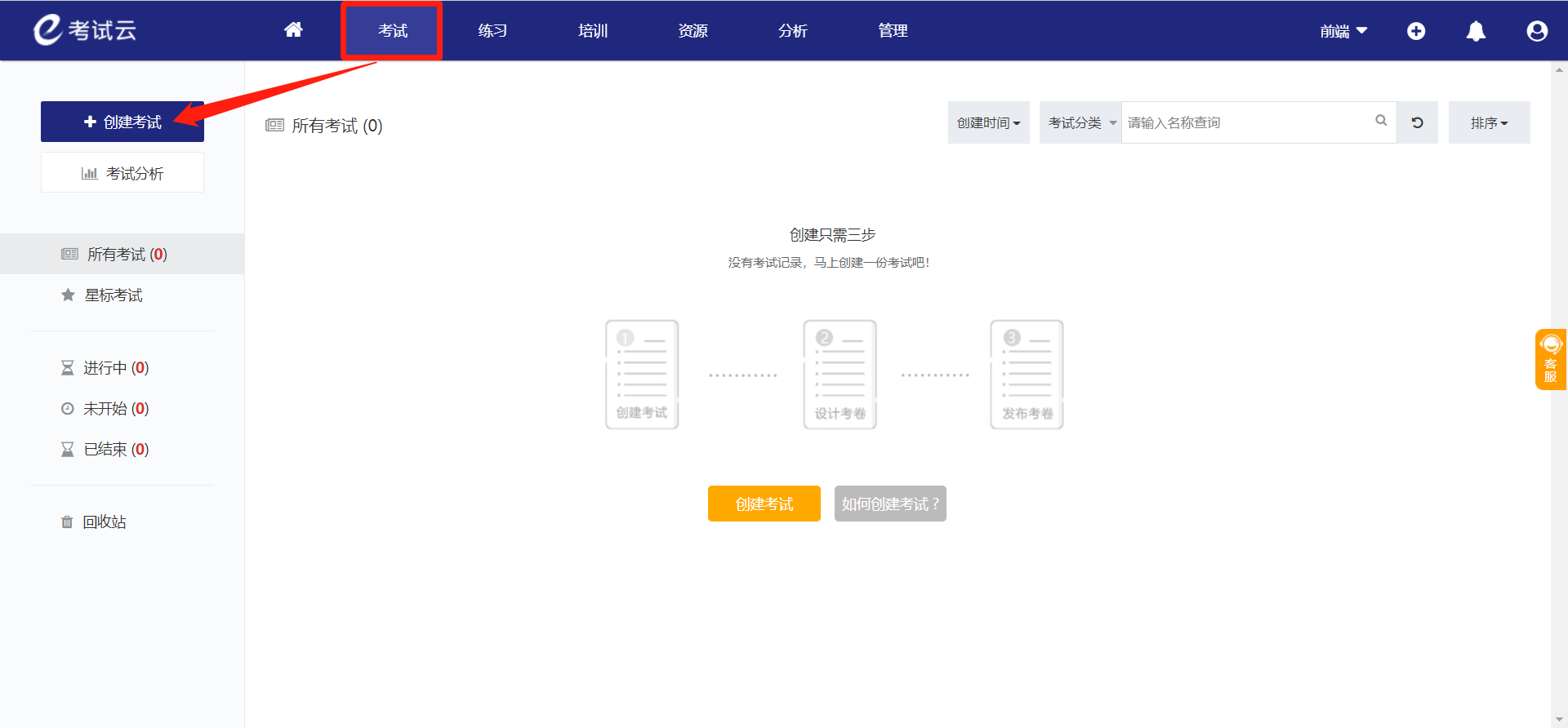Open the user account avatar icon
The height and width of the screenshot is (728, 1568).
coord(1537,31)
